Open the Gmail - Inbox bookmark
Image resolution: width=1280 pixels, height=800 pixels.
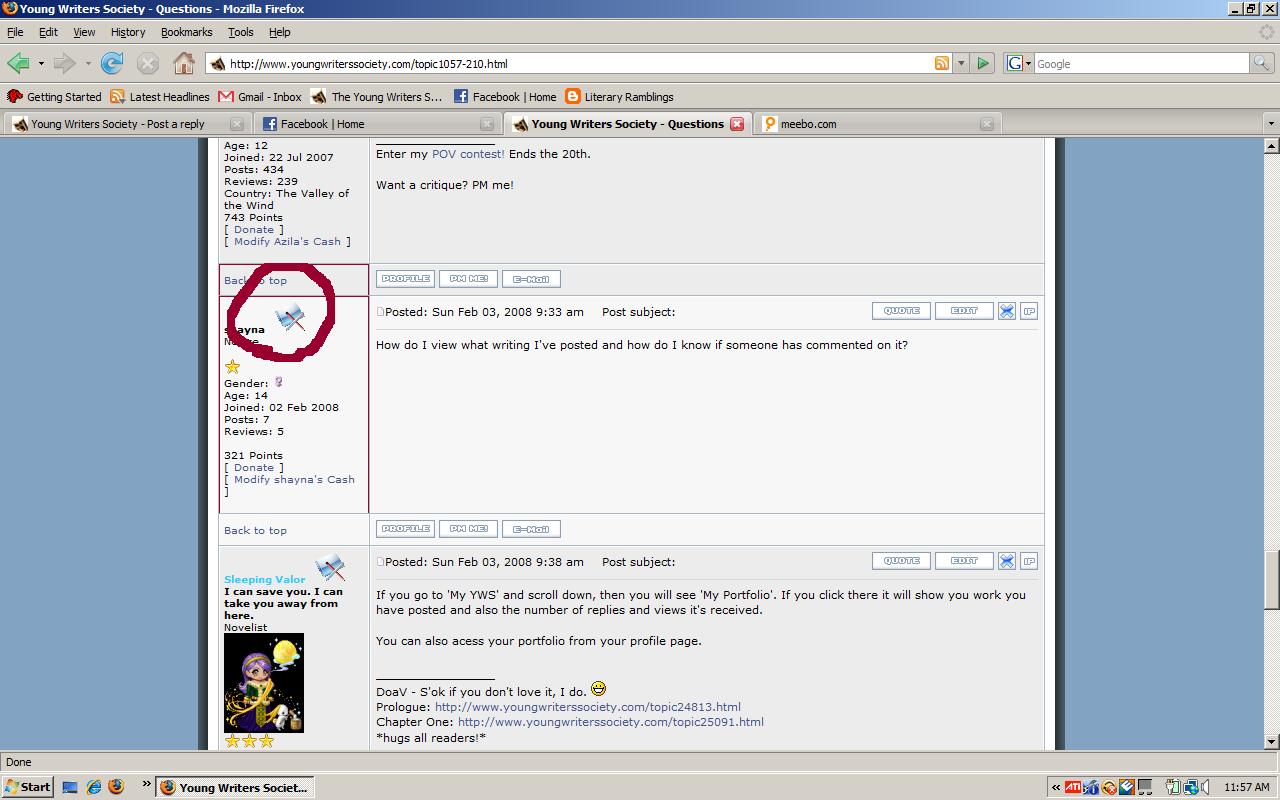pyautogui.click(x=260, y=97)
